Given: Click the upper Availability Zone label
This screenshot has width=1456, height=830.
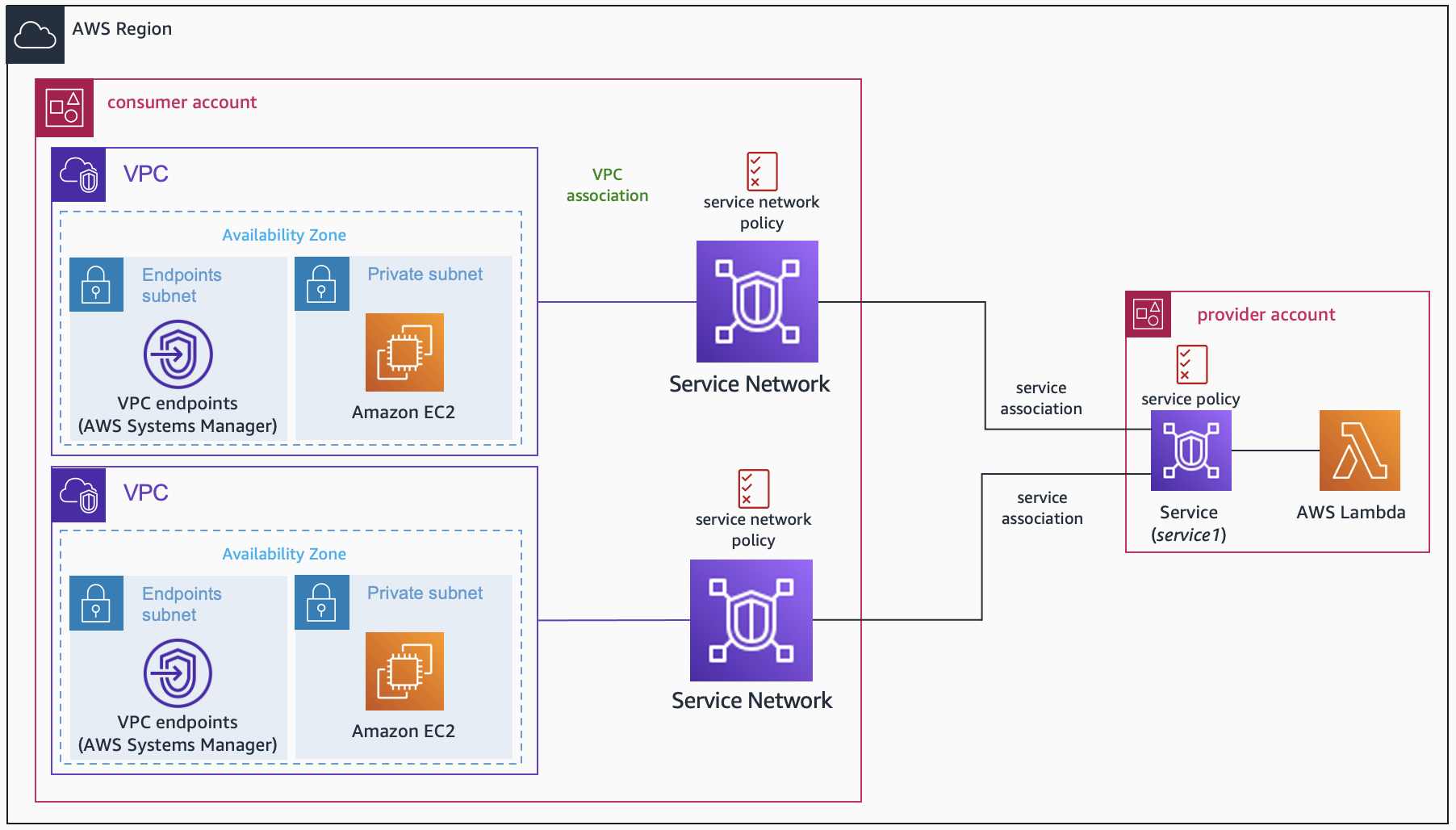Looking at the screenshot, I should tap(284, 235).
